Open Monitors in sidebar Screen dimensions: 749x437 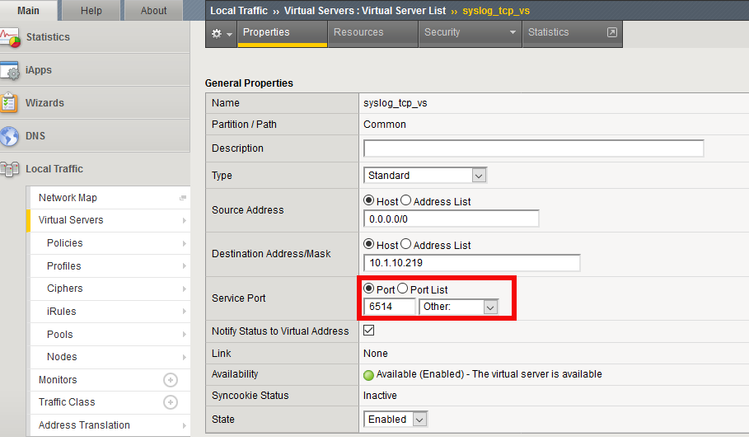(58, 380)
